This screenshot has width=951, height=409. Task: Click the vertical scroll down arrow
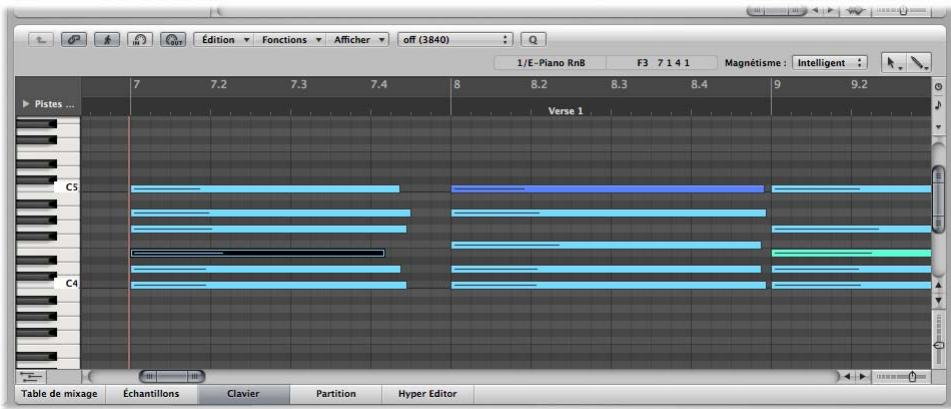(938, 300)
